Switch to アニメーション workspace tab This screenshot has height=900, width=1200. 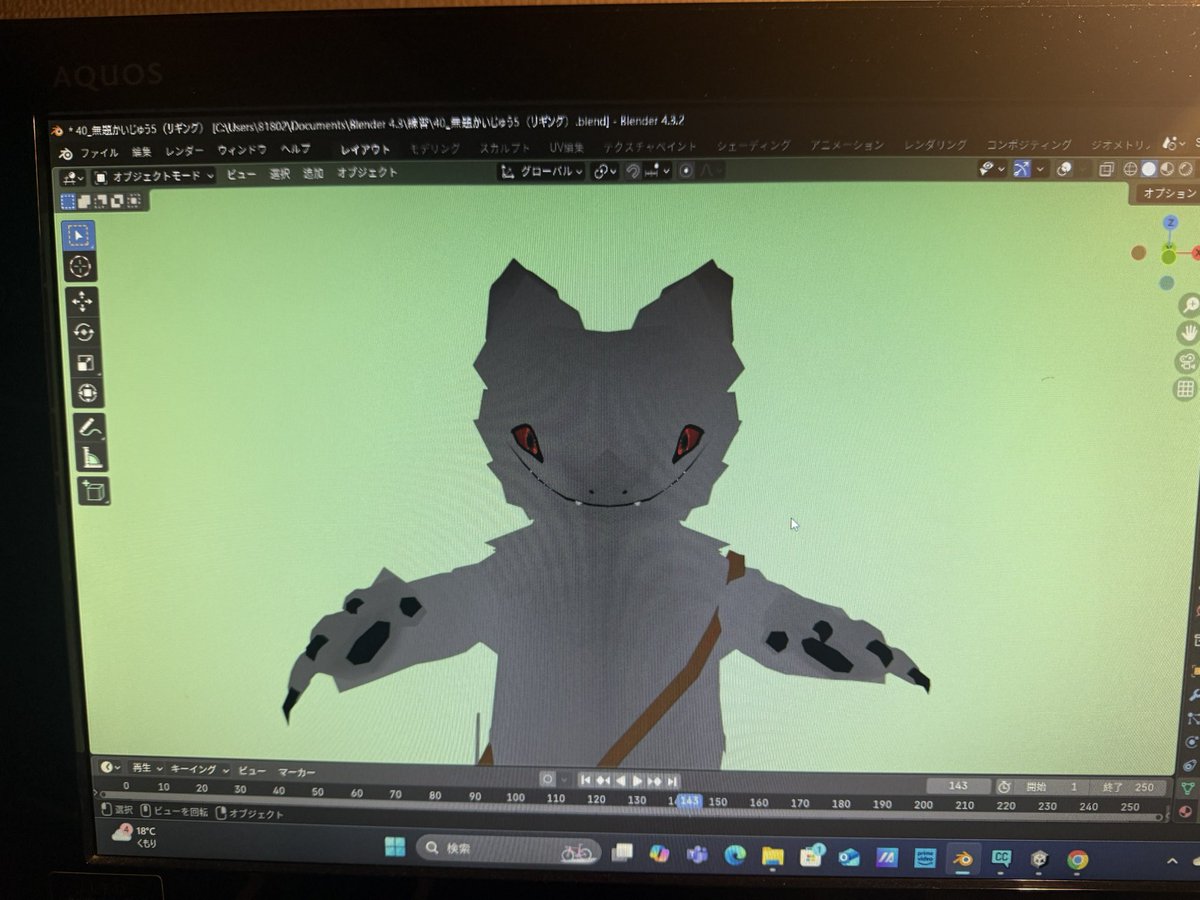pos(848,146)
